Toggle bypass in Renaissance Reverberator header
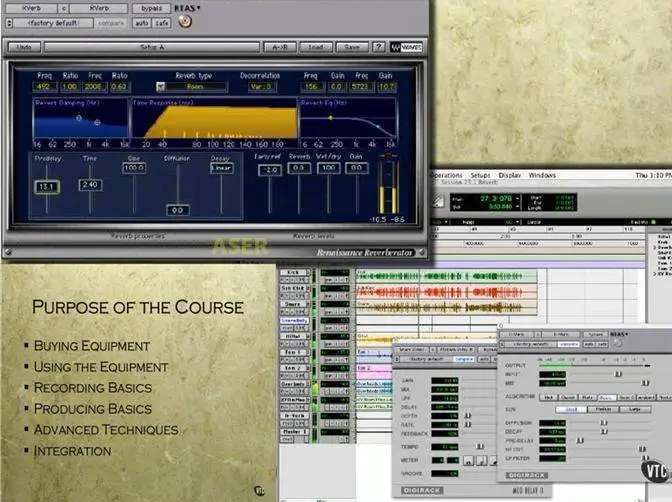The height and width of the screenshot is (502, 672). point(151,8)
